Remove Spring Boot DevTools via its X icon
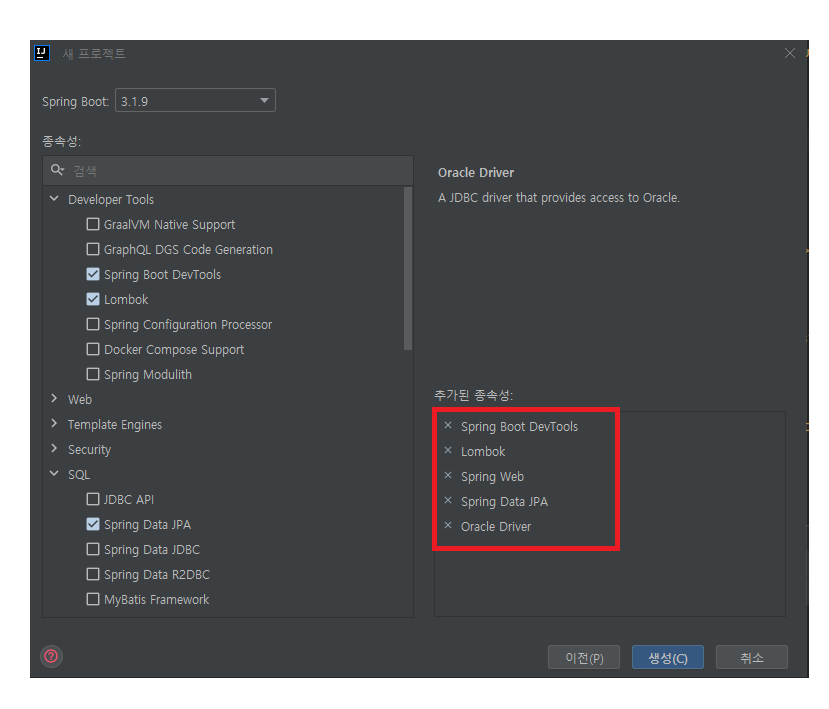 click(448, 426)
